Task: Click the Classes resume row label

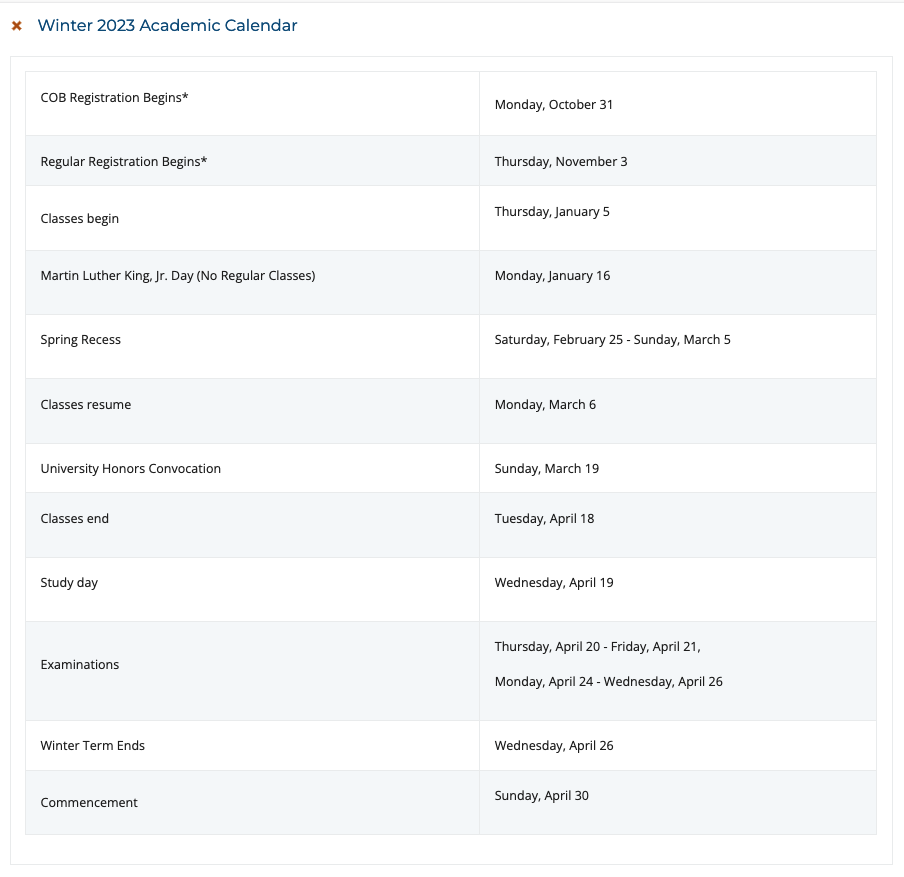Action: point(85,404)
